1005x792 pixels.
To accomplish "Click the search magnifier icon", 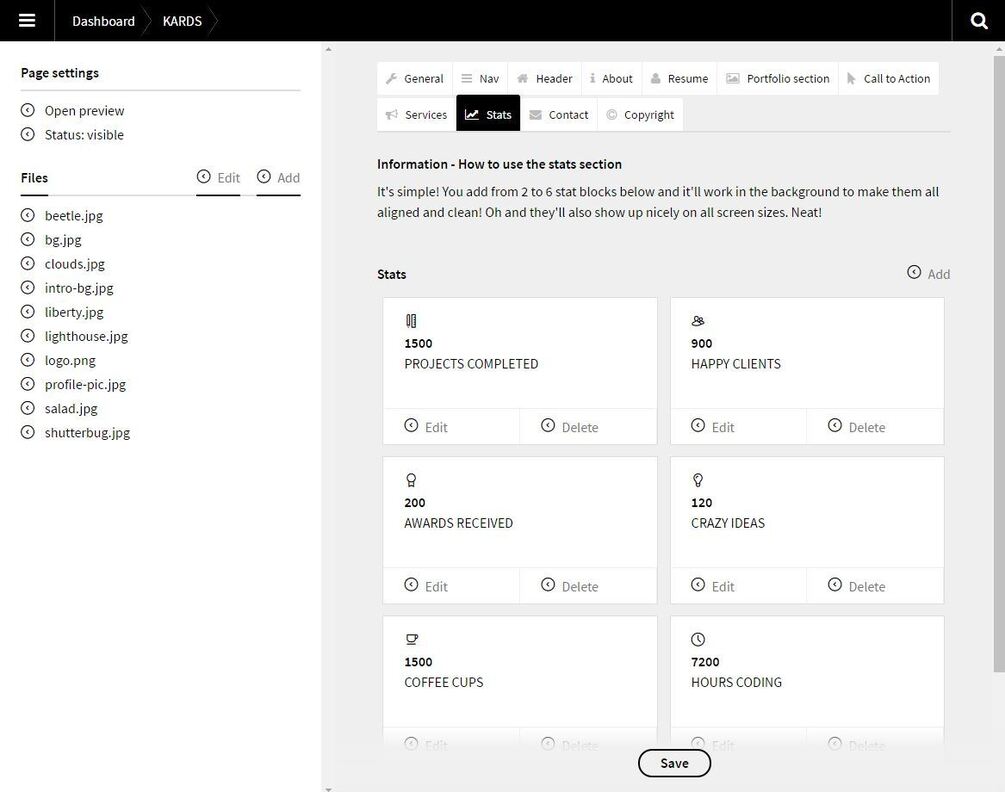I will tap(979, 21).
